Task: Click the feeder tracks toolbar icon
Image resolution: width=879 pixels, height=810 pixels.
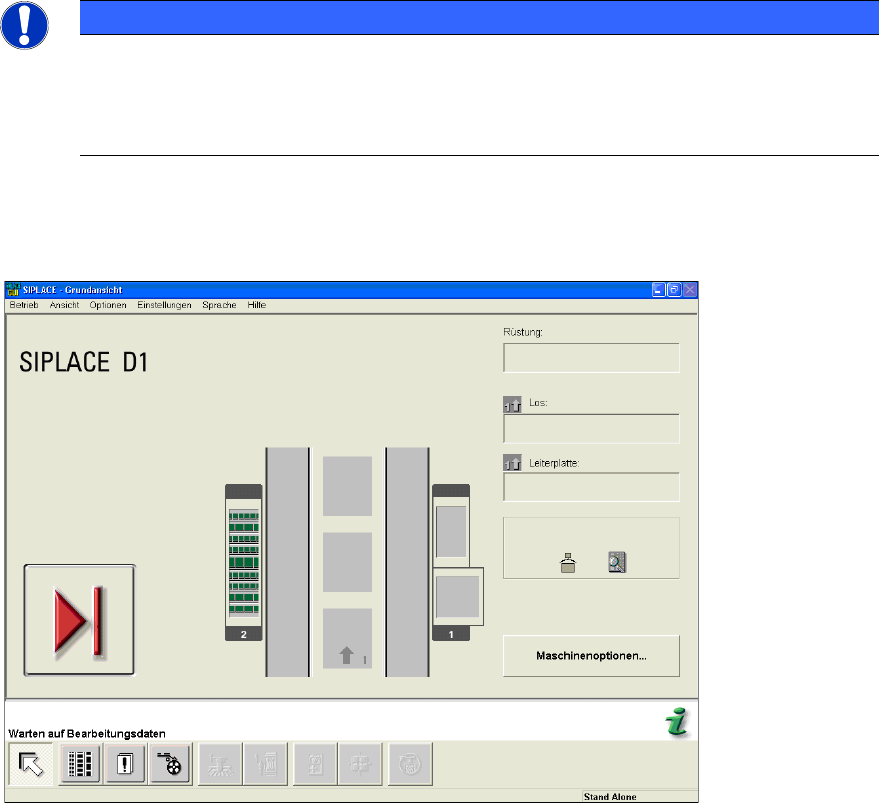Action: pyautogui.click(x=80, y=764)
